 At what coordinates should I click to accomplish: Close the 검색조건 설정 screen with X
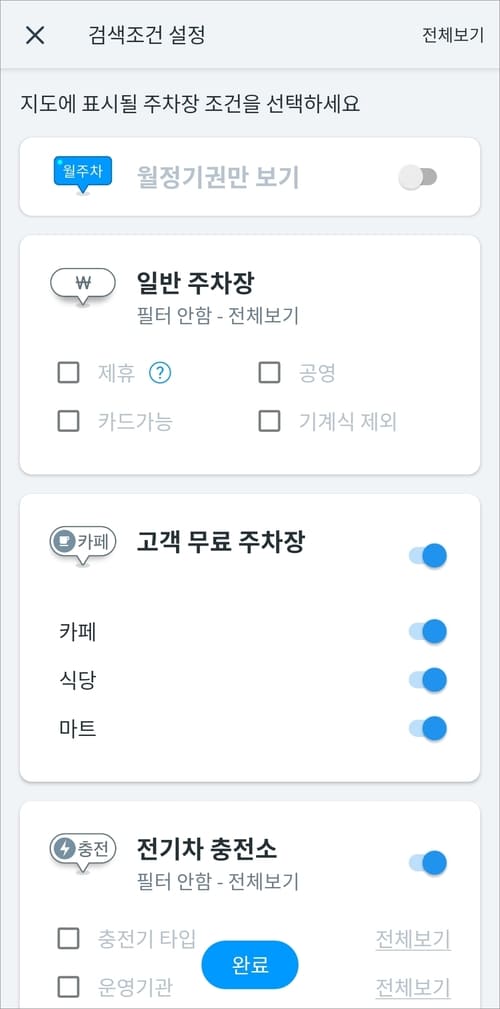(35, 35)
